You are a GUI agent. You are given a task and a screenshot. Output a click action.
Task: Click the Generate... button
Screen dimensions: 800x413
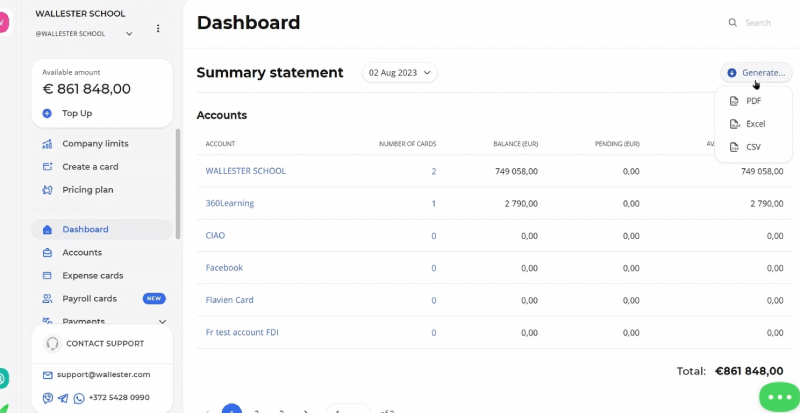[x=756, y=73]
